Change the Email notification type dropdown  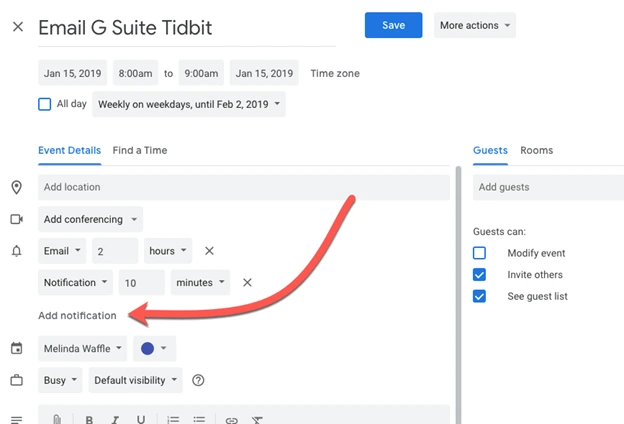point(62,251)
